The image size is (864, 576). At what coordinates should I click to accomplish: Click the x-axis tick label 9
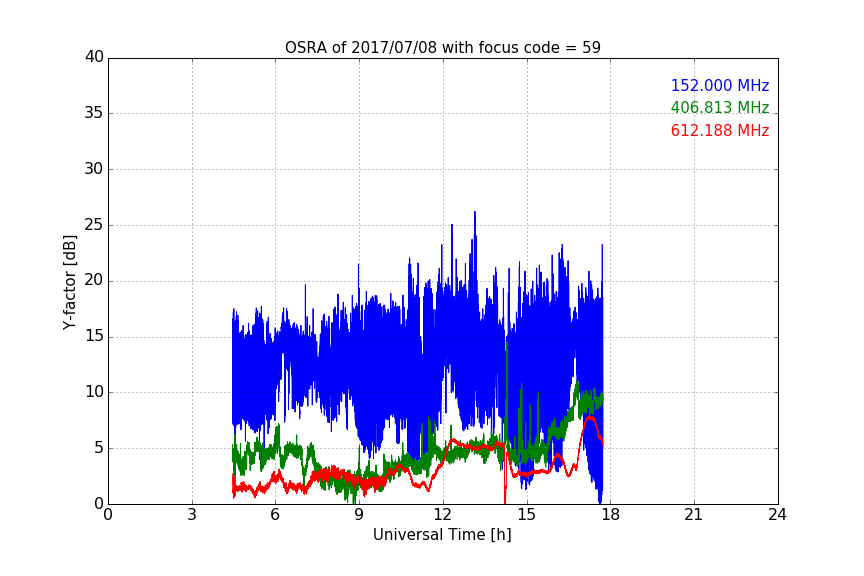click(359, 515)
